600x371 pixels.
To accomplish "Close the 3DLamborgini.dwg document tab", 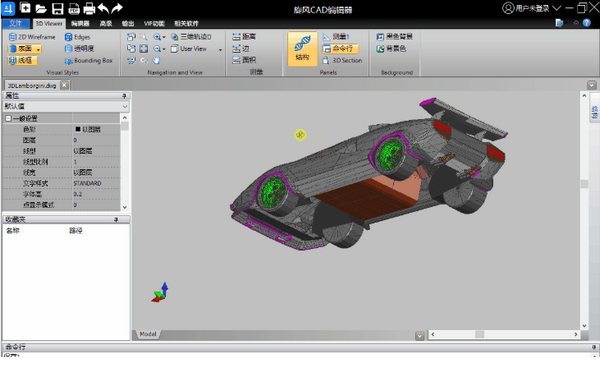I will click(x=64, y=85).
